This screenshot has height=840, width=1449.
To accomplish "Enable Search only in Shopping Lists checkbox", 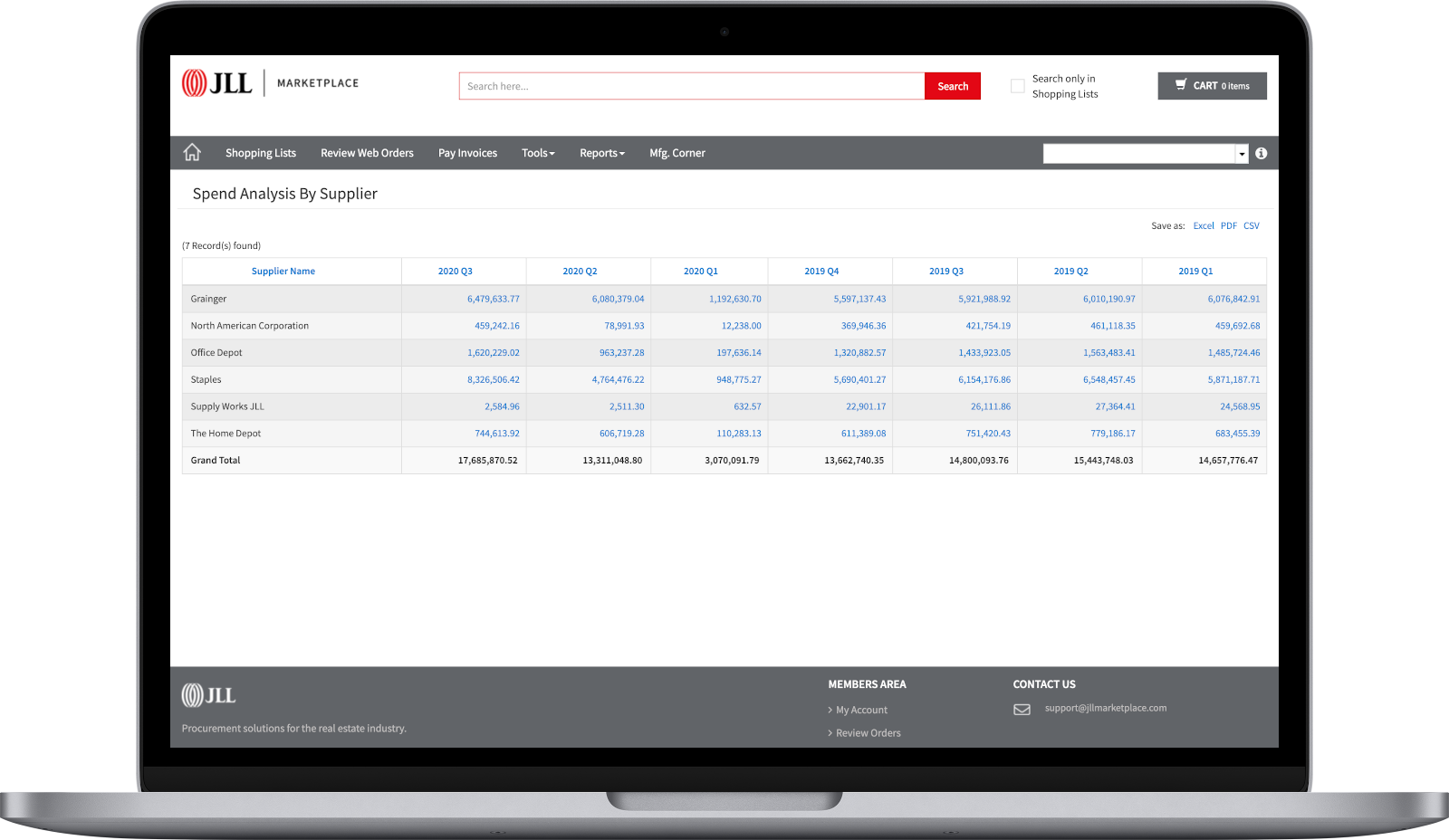I will pyautogui.click(x=1018, y=86).
